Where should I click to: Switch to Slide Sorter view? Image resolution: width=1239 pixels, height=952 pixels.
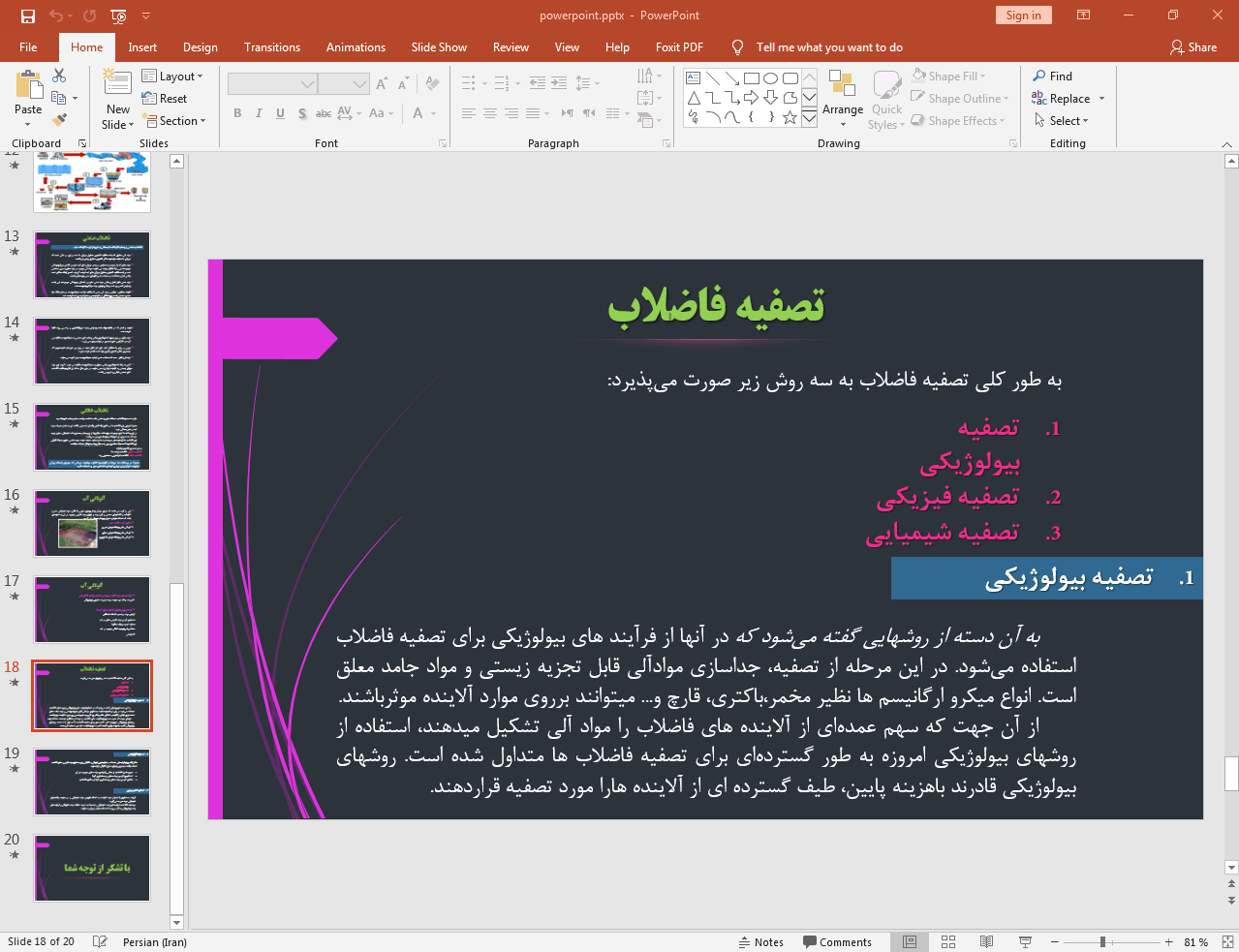(x=948, y=941)
